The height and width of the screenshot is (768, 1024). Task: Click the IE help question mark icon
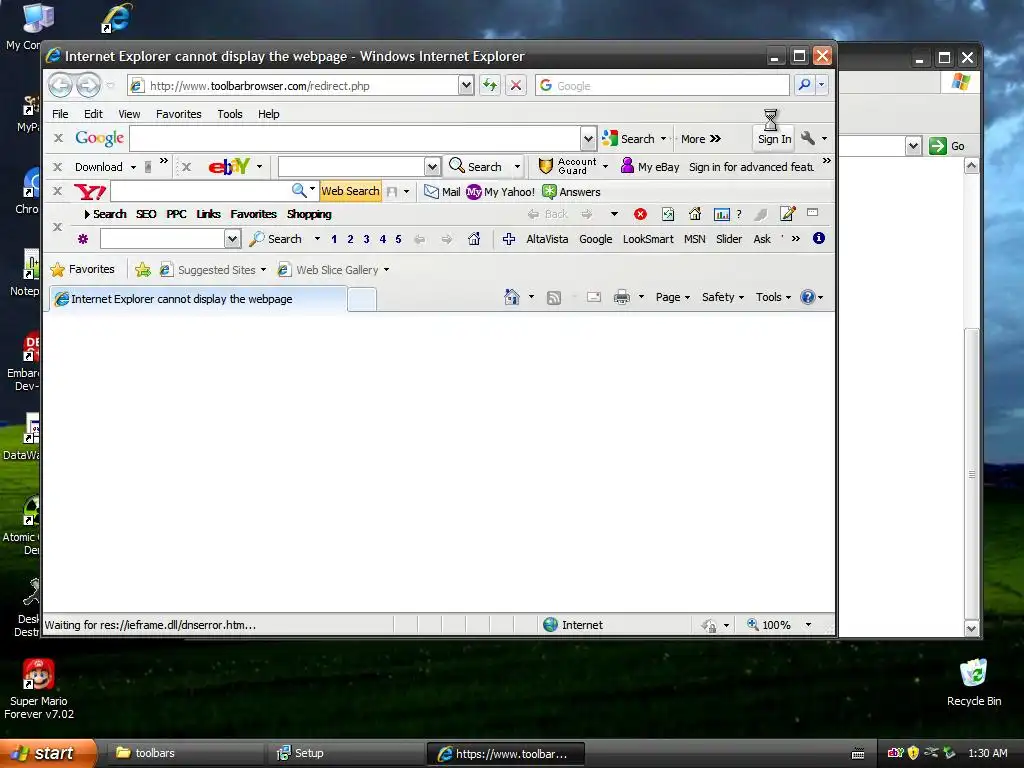tap(808, 297)
